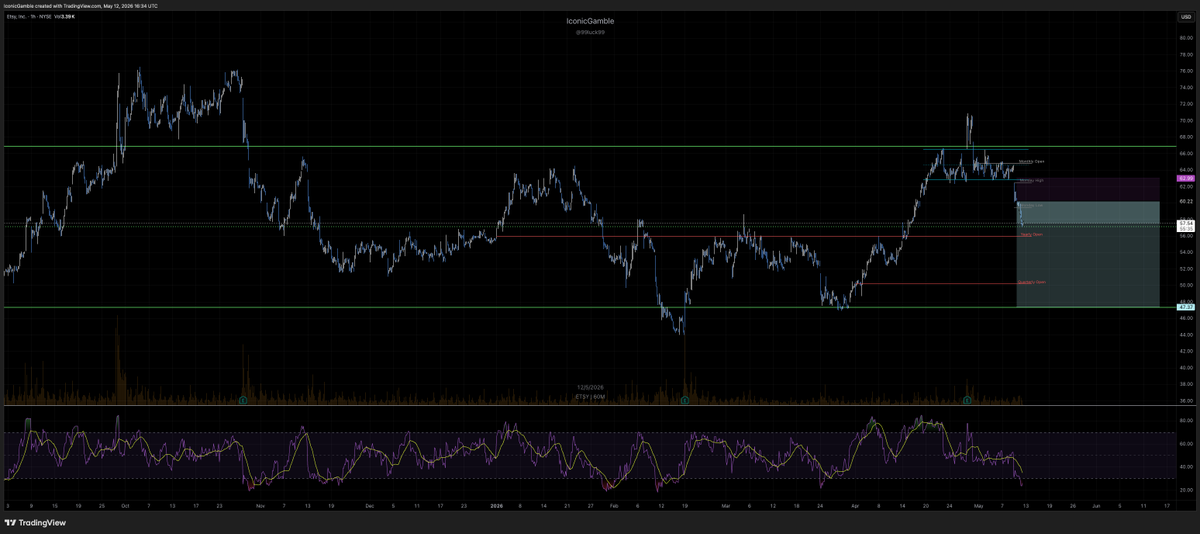Click the 36.00 price axis value

pyautogui.click(x=1185, y=401)
